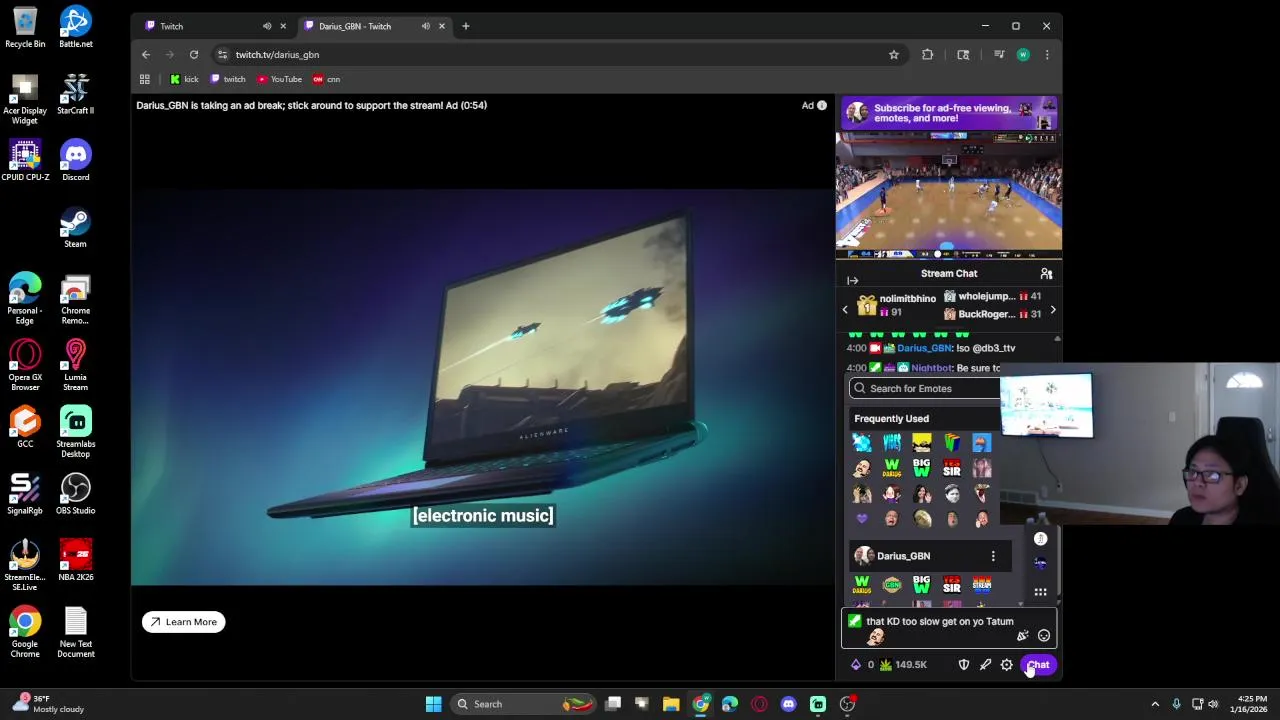Insert the GBN emote under Darius_GBN
This screenshot has width=1280, height=720.
point(892,585)
